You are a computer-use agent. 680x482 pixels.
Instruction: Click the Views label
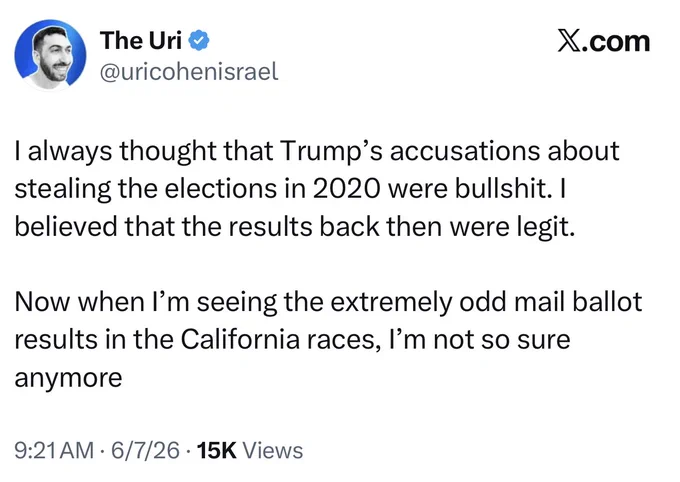point(273,450)
